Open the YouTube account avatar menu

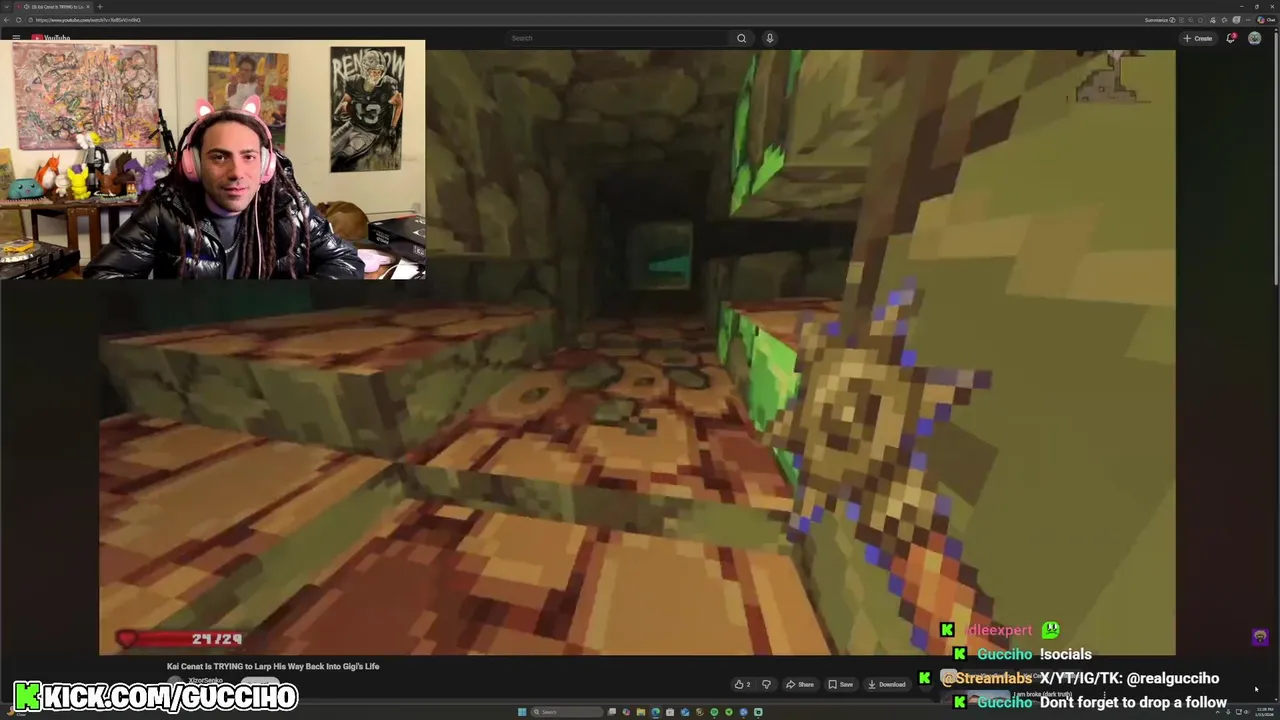click(x=1254, y=38)
